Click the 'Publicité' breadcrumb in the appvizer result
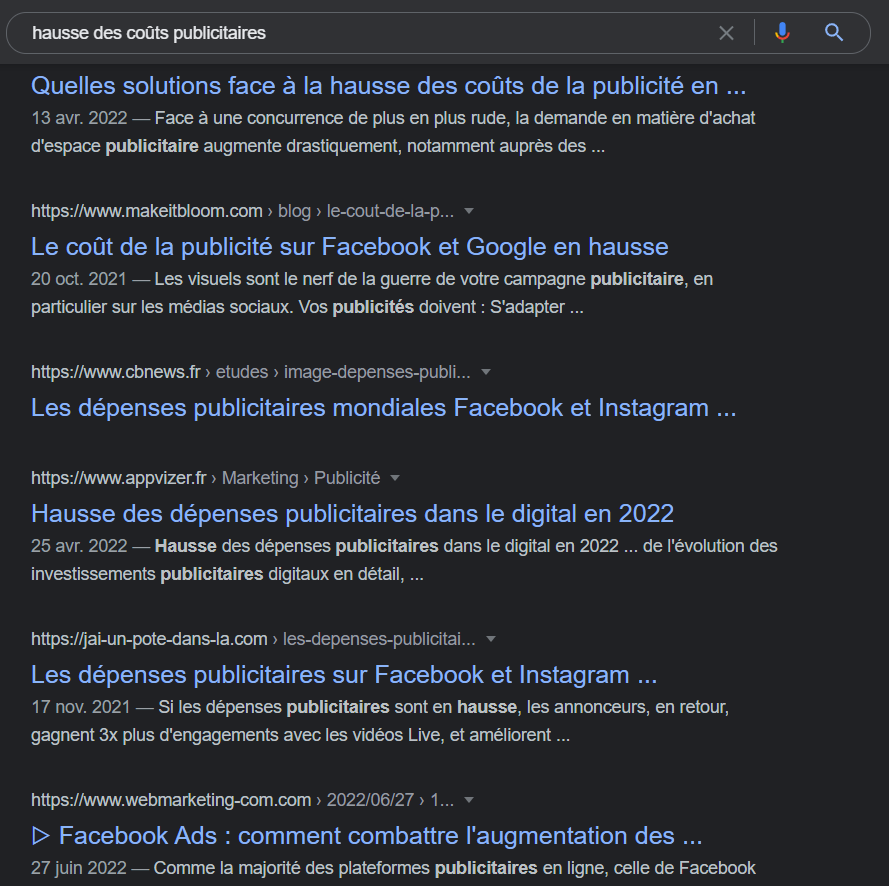Screen dimensions: 889x886 click(347, 478)
